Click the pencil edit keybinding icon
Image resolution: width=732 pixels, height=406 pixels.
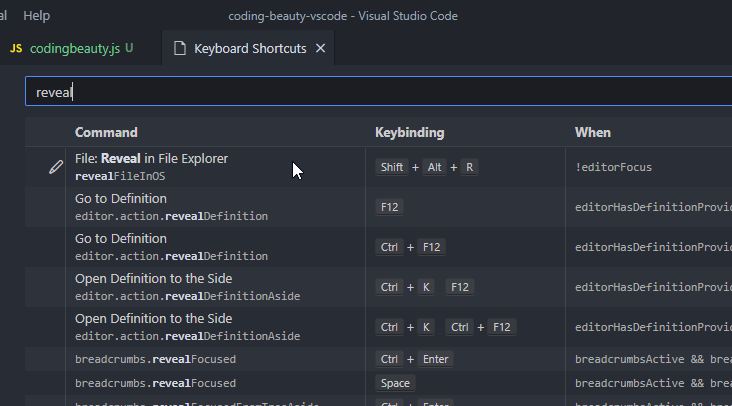tap(56, 167)
